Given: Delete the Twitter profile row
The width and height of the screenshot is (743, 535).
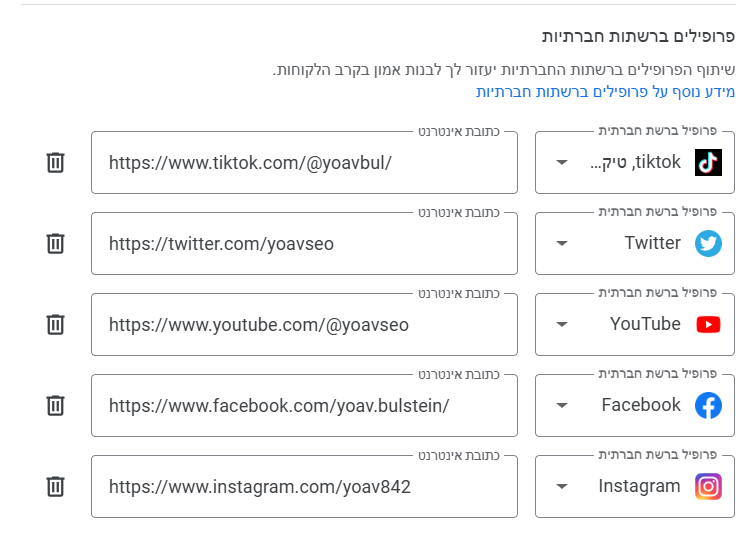Looking at the screenshot, I should [x=56, y=243].
